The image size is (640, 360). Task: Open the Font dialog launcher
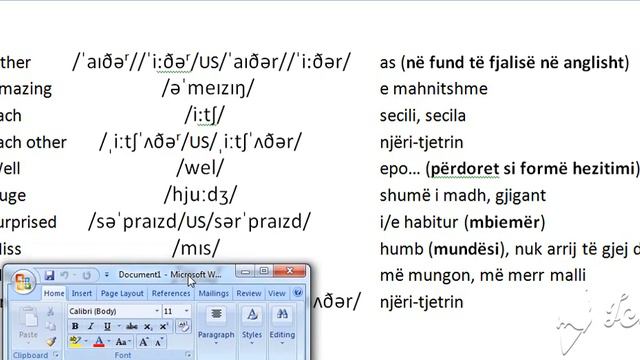click(x=188, y=355)
